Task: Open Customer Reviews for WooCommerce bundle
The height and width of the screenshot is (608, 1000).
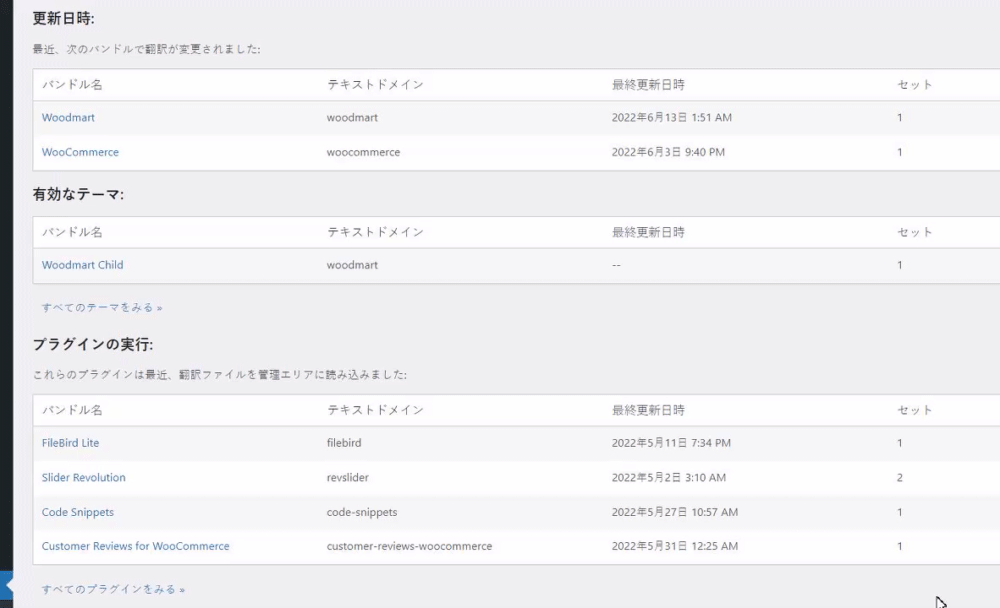Action: pyautogui.click(x=135, y=547)
